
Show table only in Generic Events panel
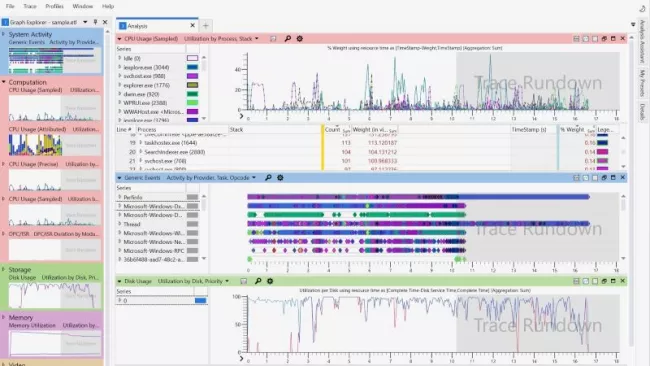pyautogui.click(x=595, y=178)
